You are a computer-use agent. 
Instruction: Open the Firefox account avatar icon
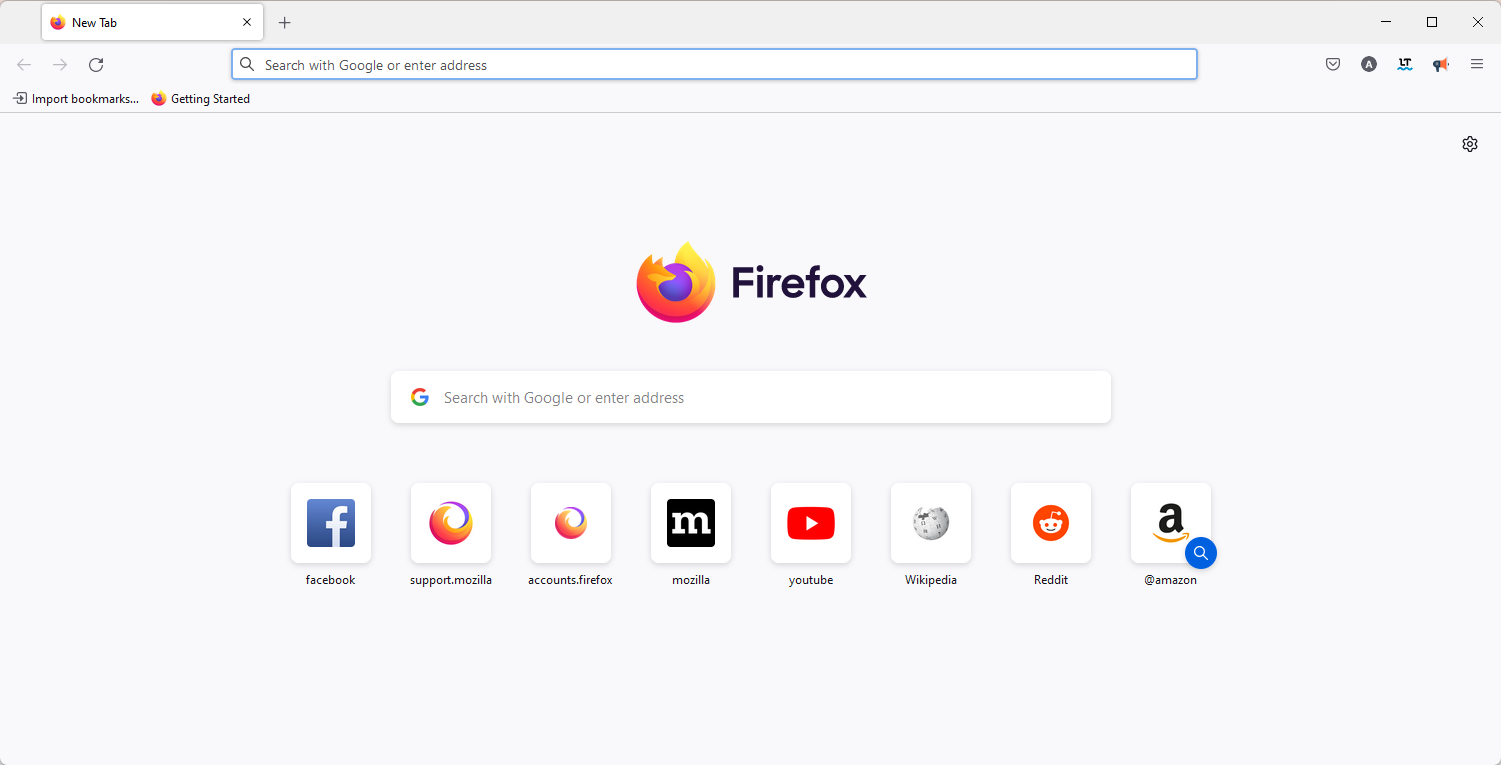click(x=1369, y=65)
